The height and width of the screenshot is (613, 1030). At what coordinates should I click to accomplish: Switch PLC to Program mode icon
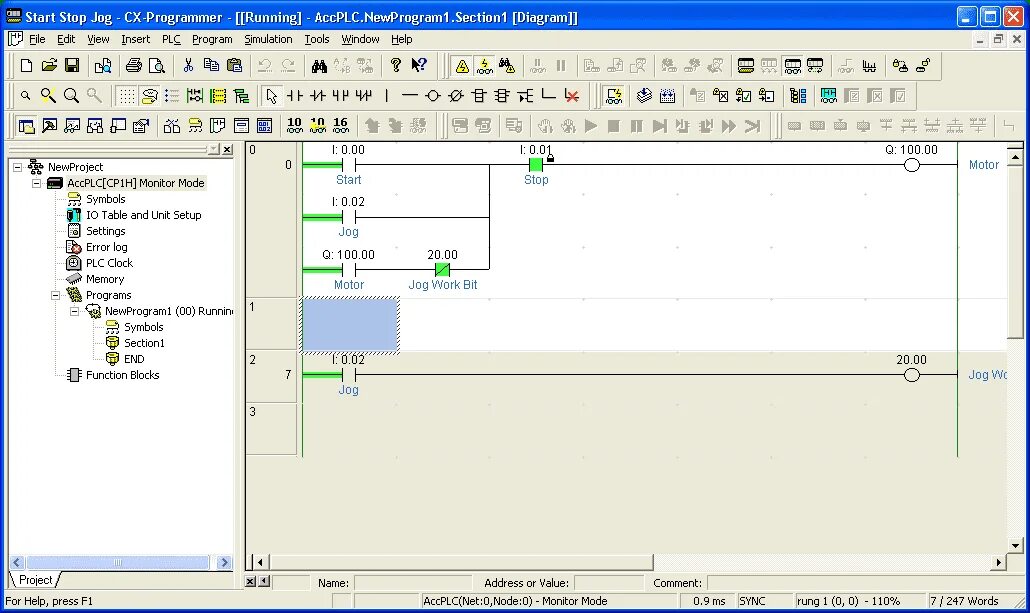(746, 65)
